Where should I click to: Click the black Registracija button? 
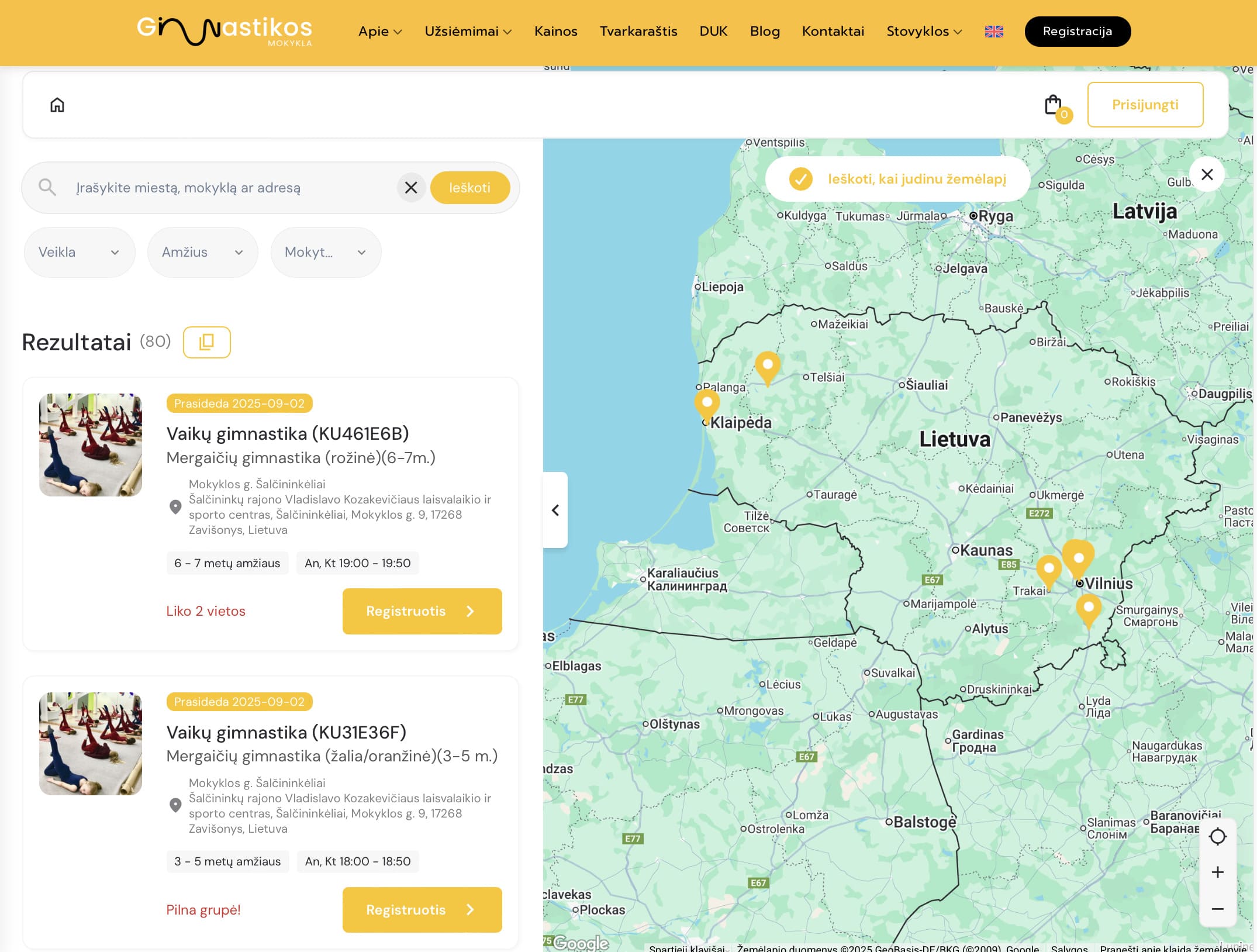click(x=1077, y=32)
